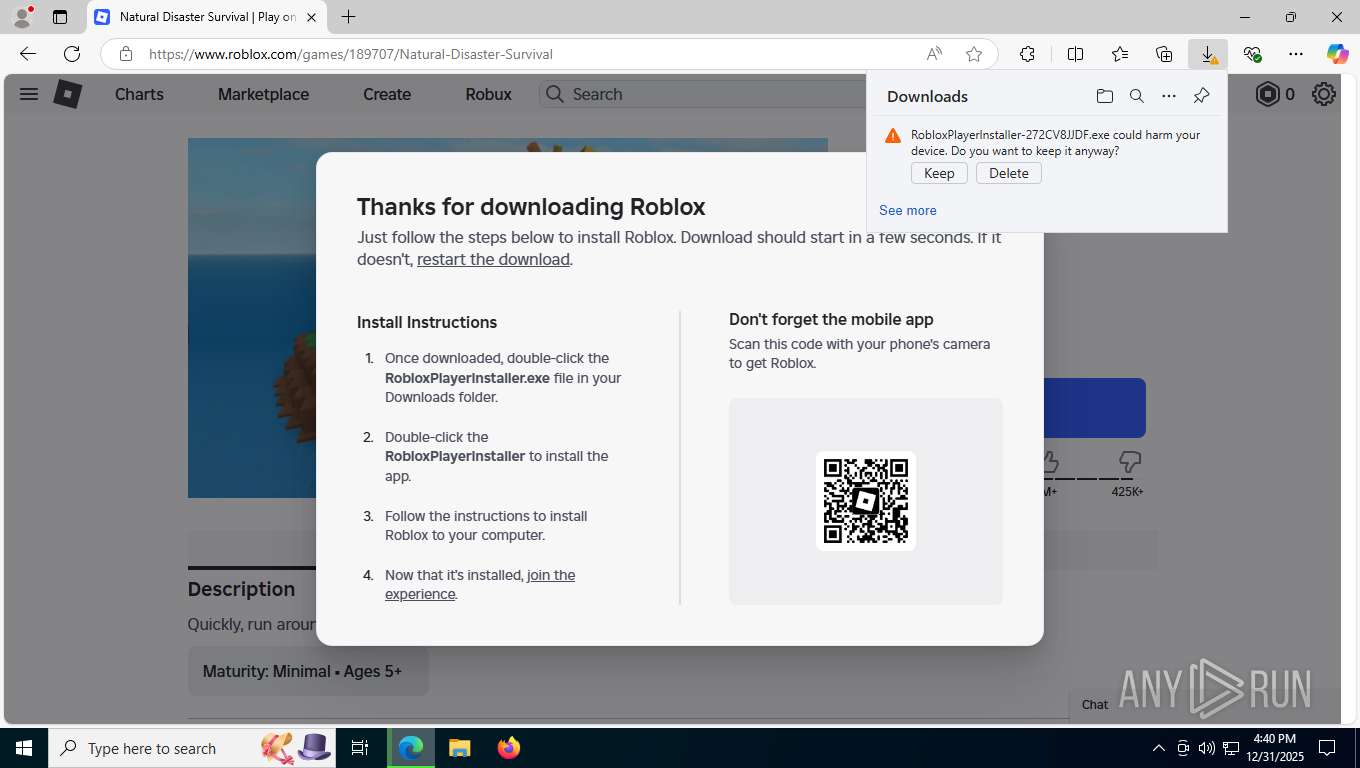1360x768 pixels.
Task: Open Browser essentials heart icon
Action: coord(1252,54)
